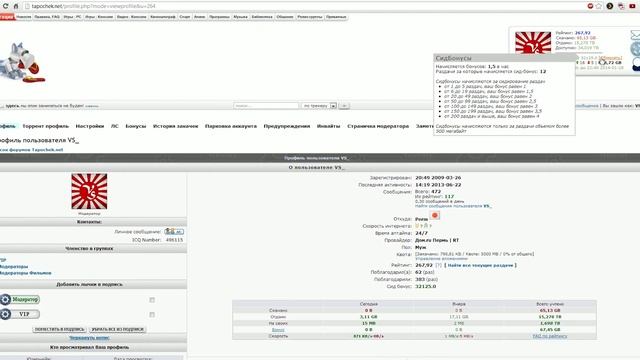Reload the page with the refresh icon
This screenshot has width=640, height=360.
pos(5,6)
